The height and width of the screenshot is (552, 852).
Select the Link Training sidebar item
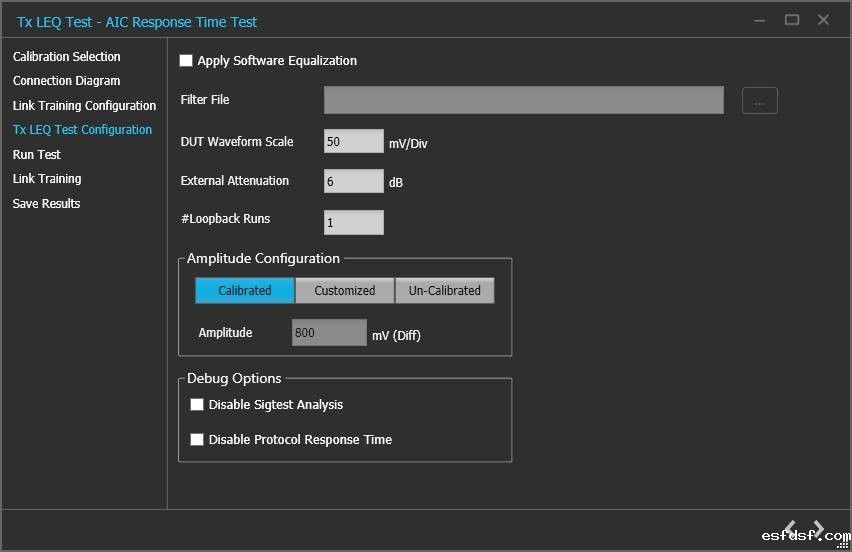[47, 179]
